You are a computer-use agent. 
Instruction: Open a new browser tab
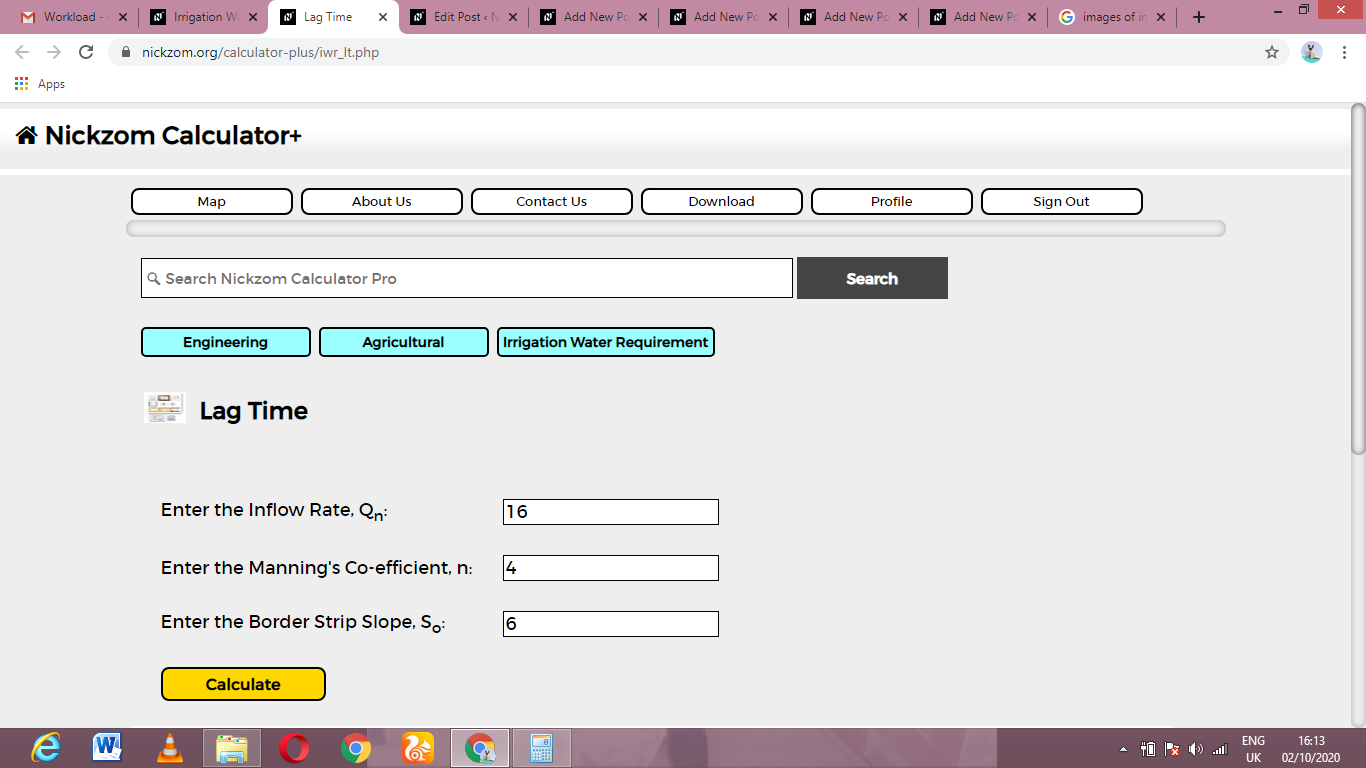pos(1199,17)
